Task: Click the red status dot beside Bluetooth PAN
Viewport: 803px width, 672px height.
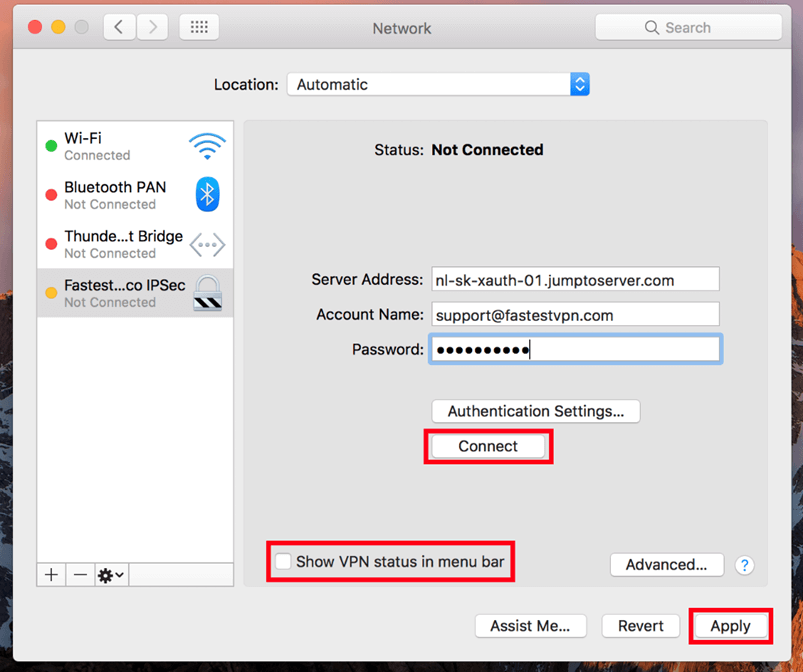Action: click(x=51, y=195)
